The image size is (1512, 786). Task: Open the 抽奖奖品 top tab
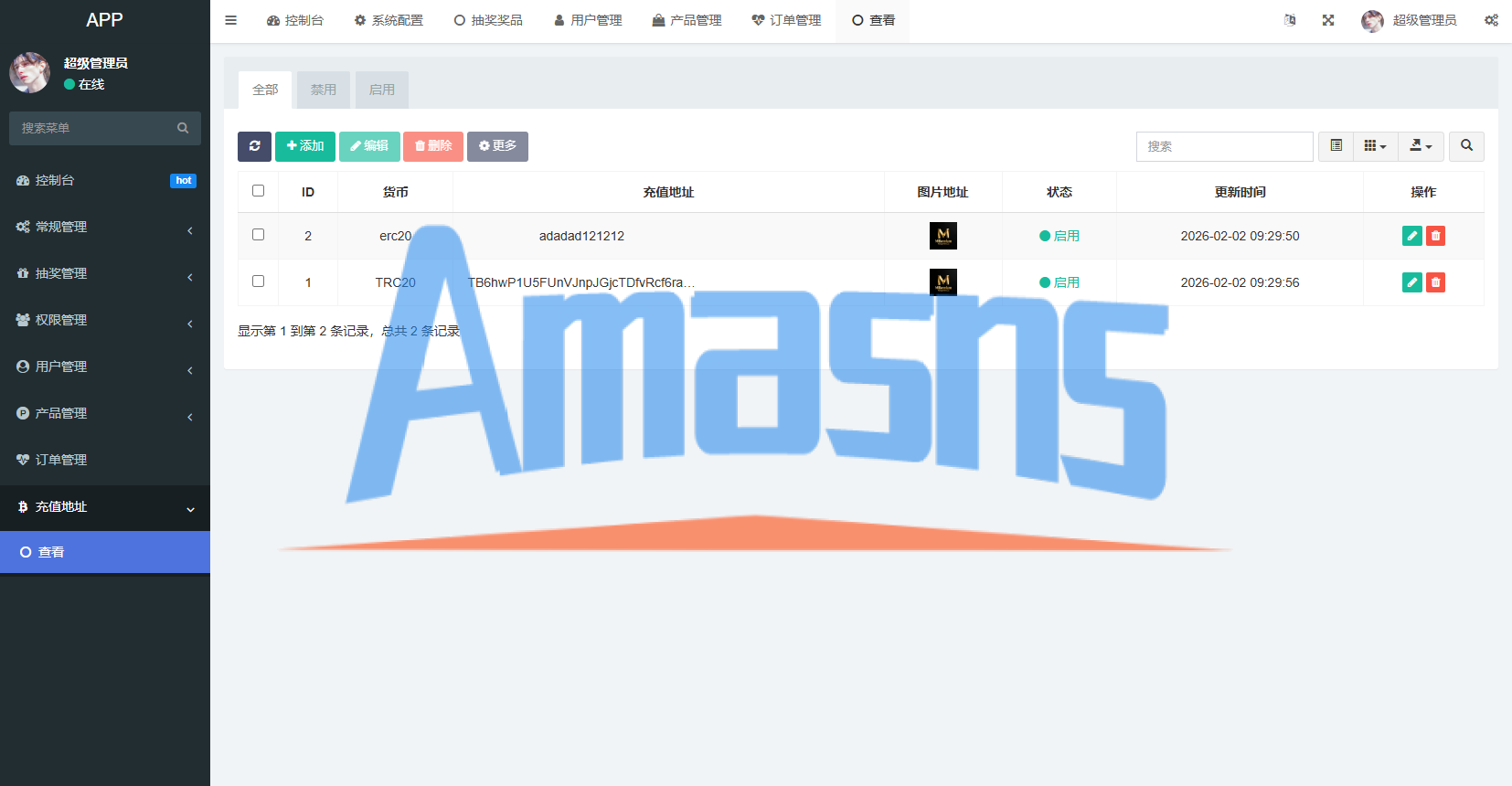pos(488,20)
